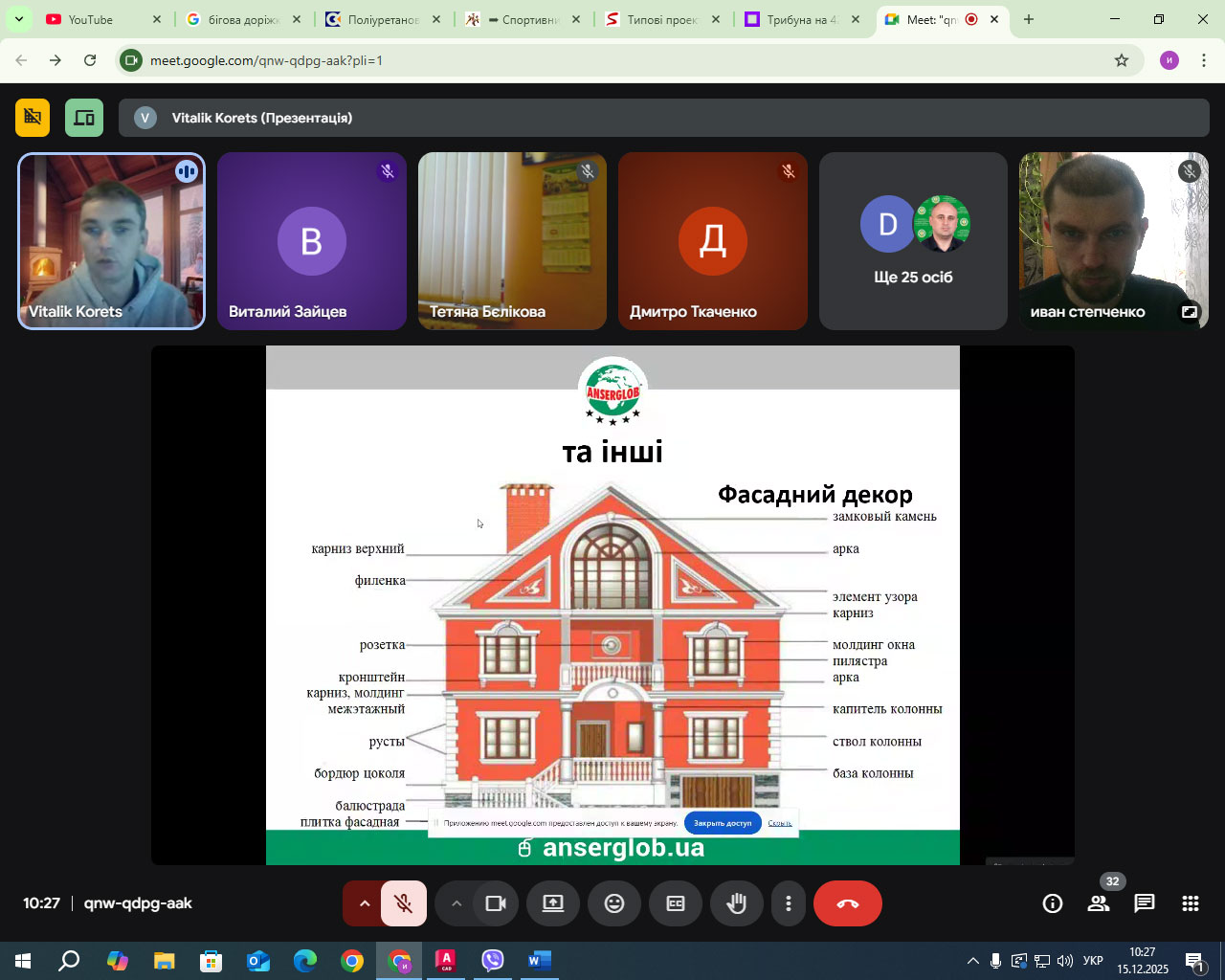Switch to the YouTube browser tab
The image size is (1225, 980).
tap(91, 19)
